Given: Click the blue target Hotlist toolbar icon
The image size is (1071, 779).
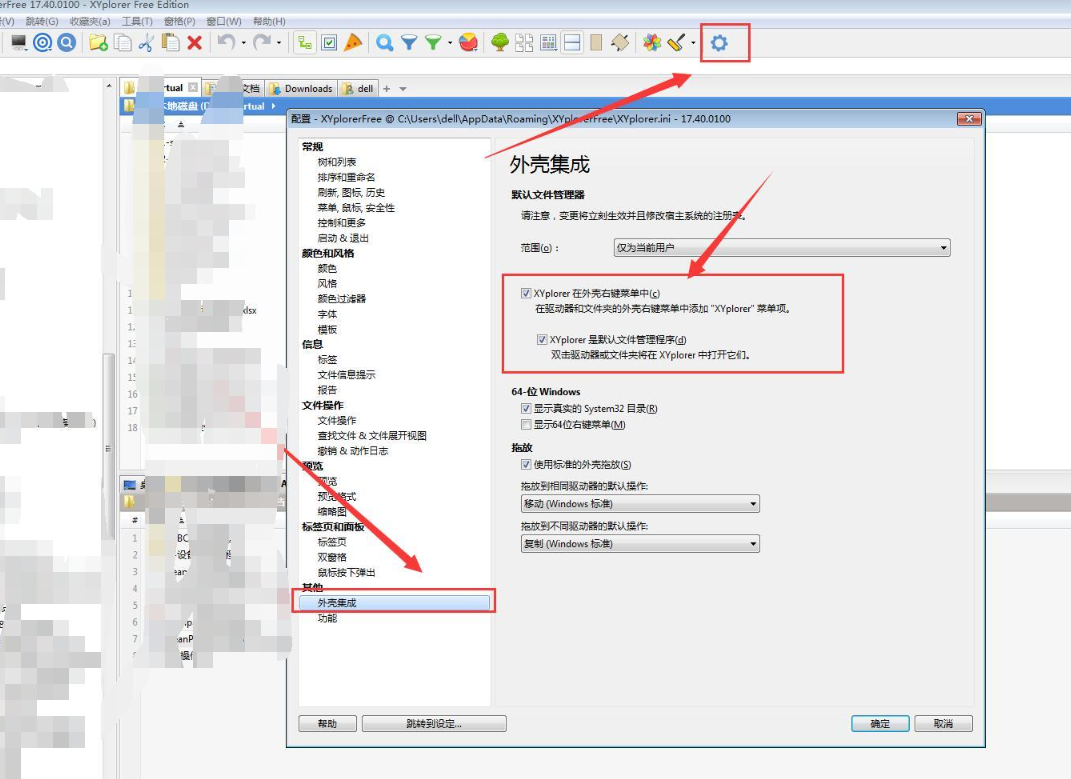Looking at the screenshot, I should tap(42, 43).
